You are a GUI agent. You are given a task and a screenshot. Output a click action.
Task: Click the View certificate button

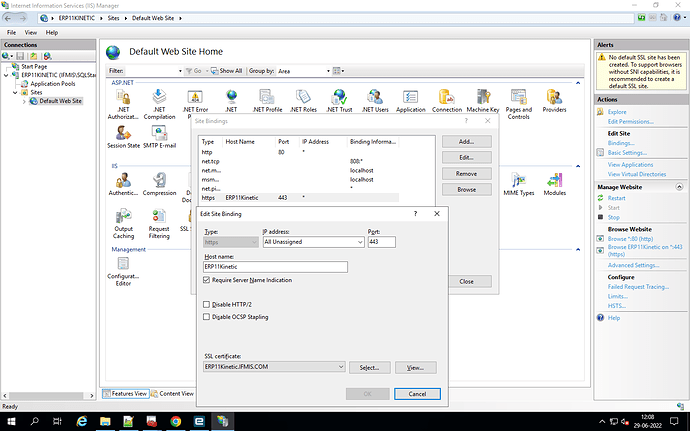(x=415, y=368)
